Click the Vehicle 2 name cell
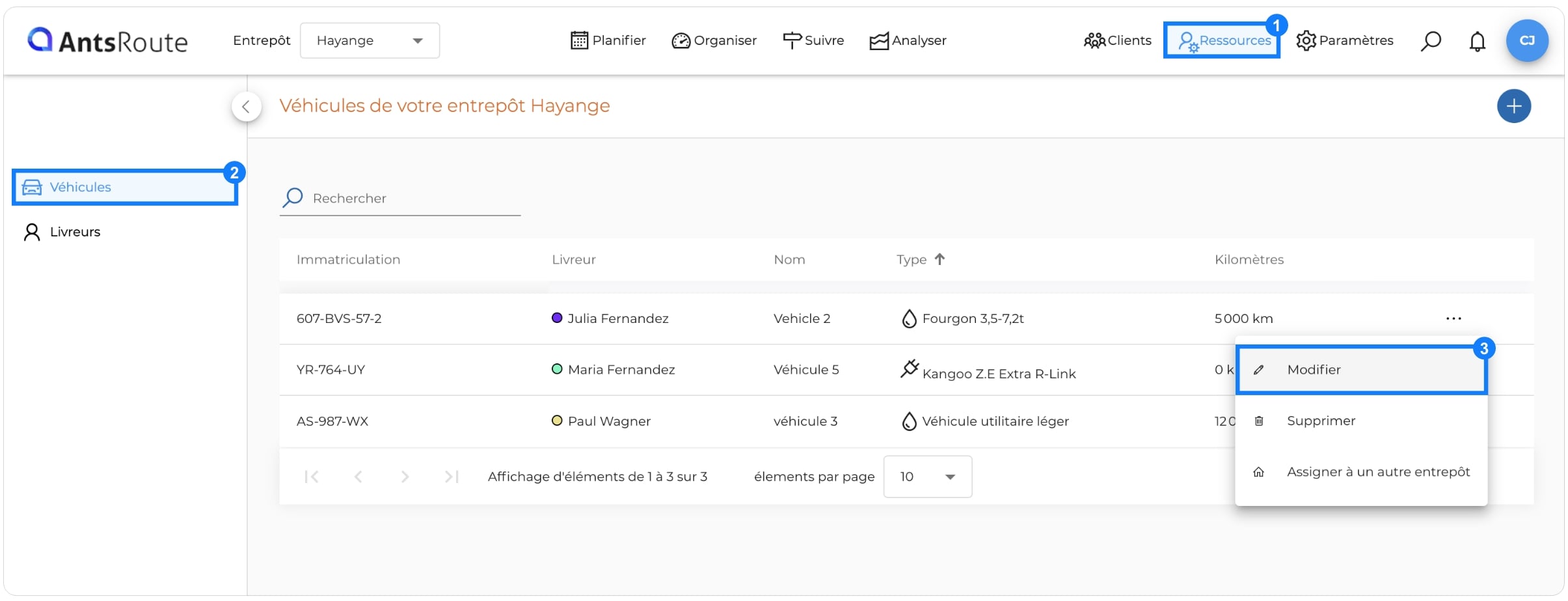Screen dimensions: 1568x601 coord(802,318)
